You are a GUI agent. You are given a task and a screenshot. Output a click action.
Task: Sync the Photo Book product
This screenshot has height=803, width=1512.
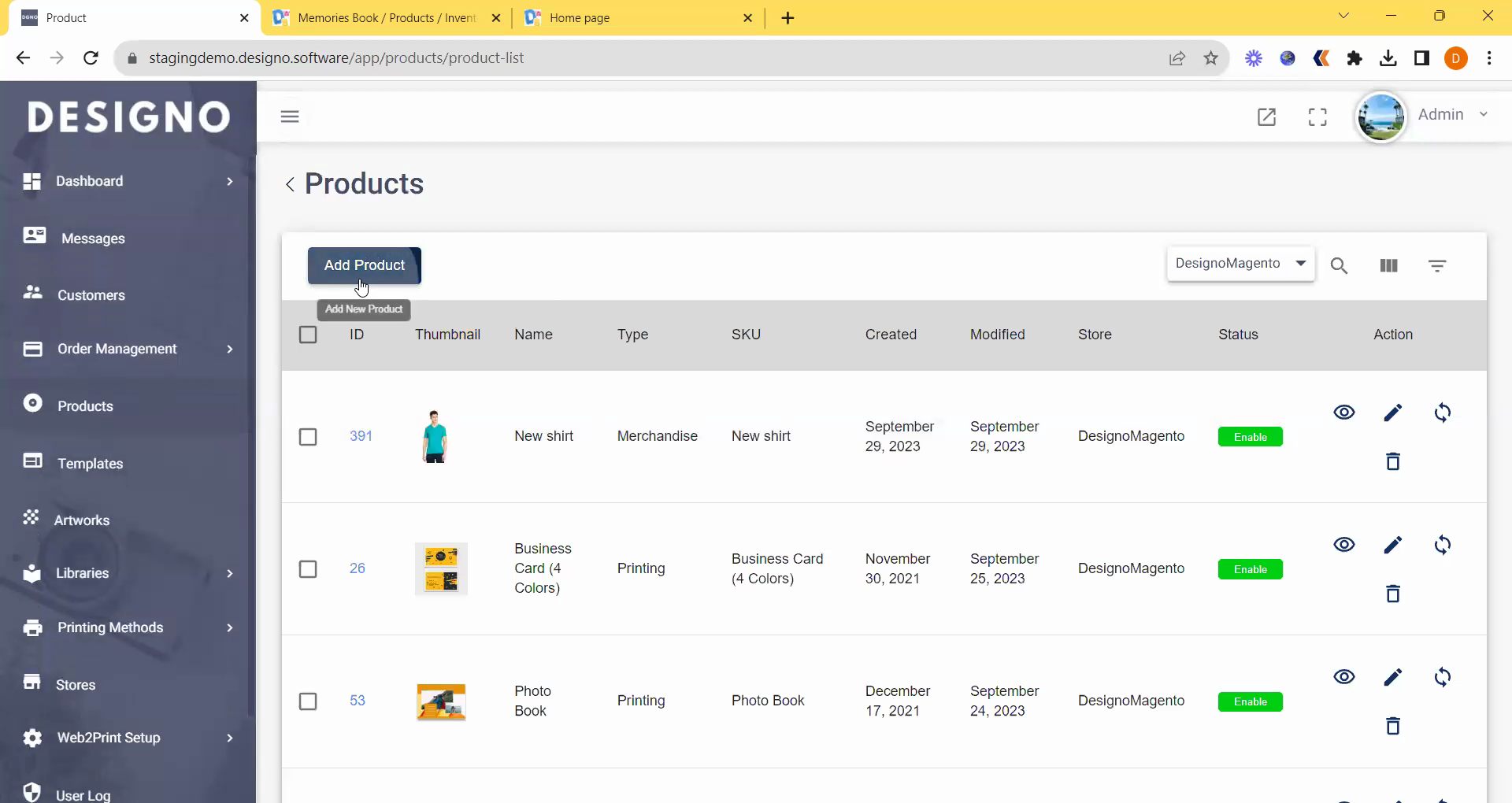(x=1442, y=677)
